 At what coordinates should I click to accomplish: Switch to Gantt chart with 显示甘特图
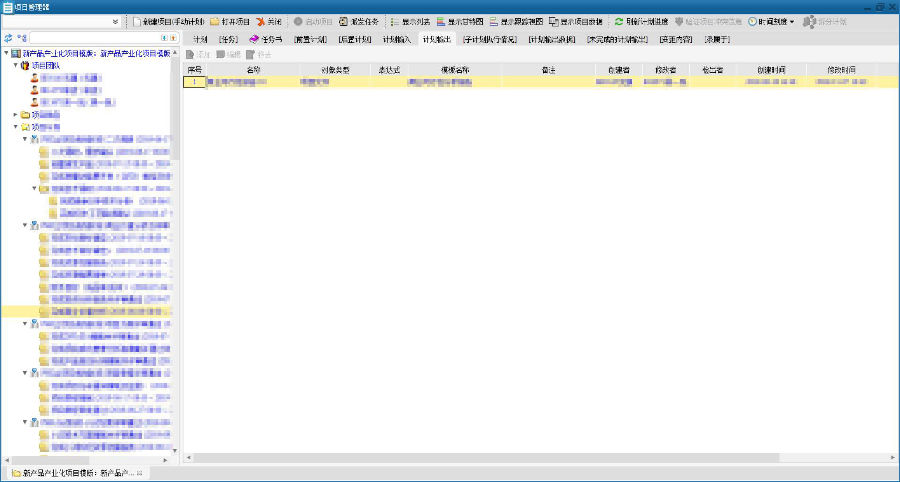click(460, 21)
